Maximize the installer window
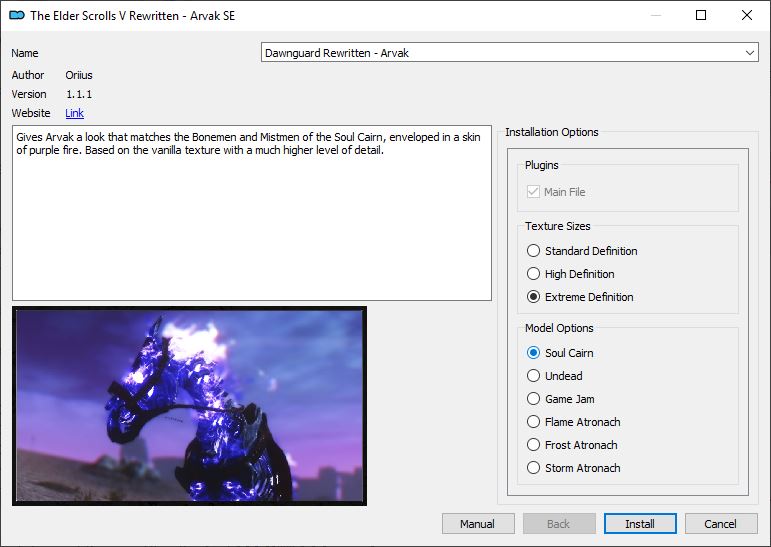Screen dimensions: 771x547 [701, 15]
